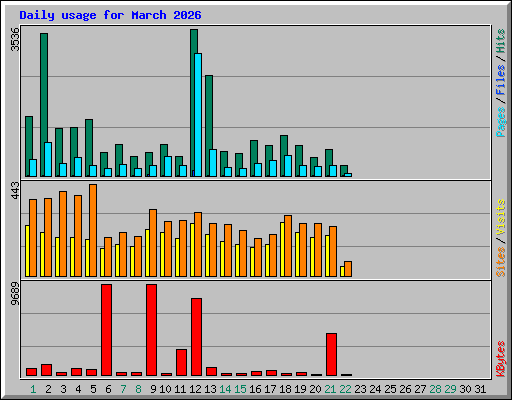The width and height of the screenshot is (512, 400).
Task: Click the cyan 'Pages' legend label
Action: [x=501, y=122]
